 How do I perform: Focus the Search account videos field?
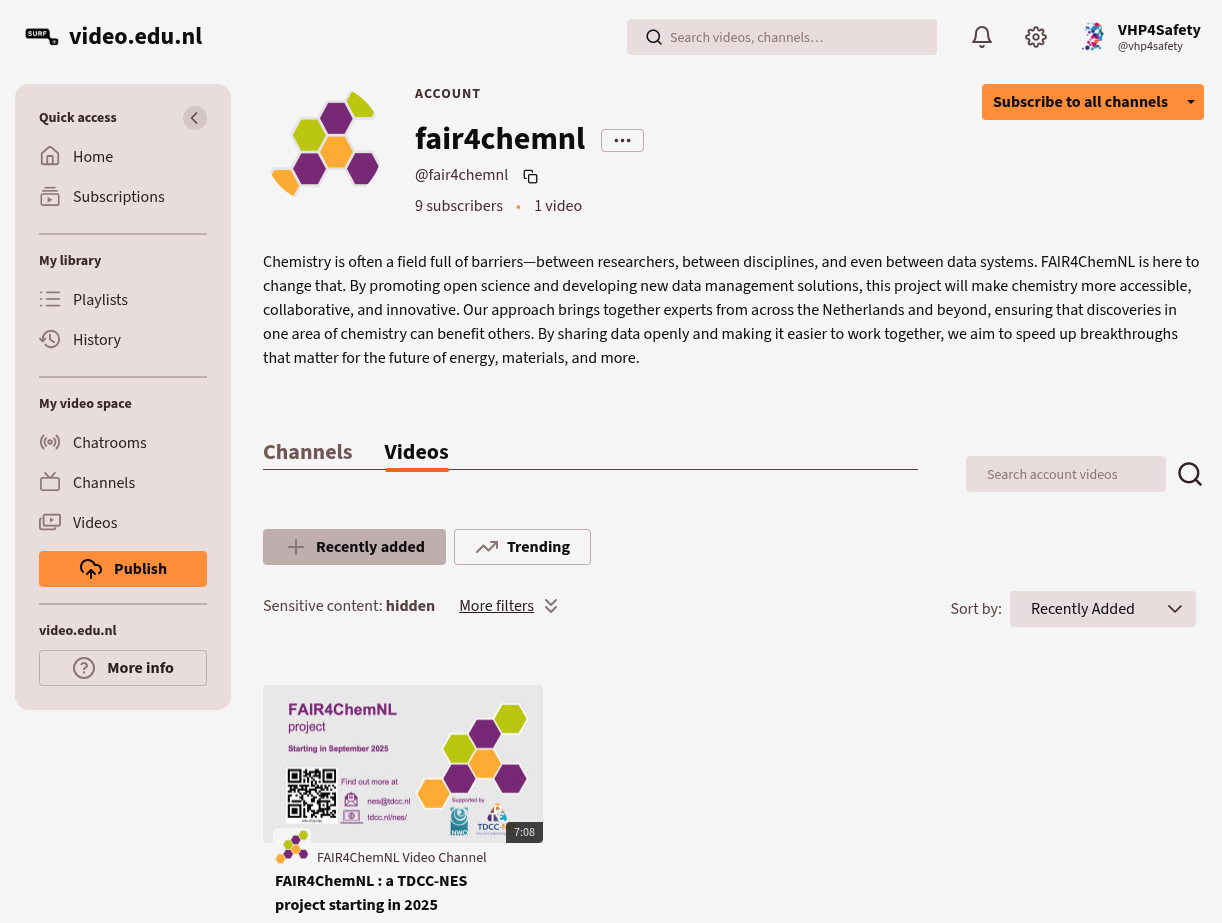pos(1065,474)
